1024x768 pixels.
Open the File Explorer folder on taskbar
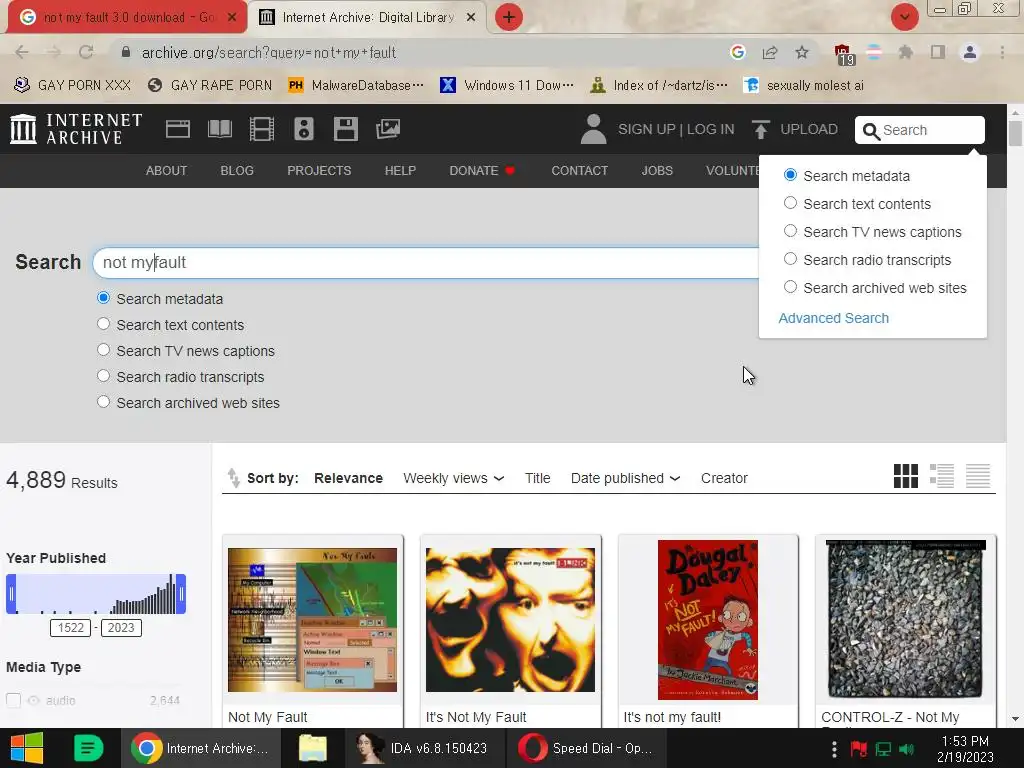coord(313,748)
